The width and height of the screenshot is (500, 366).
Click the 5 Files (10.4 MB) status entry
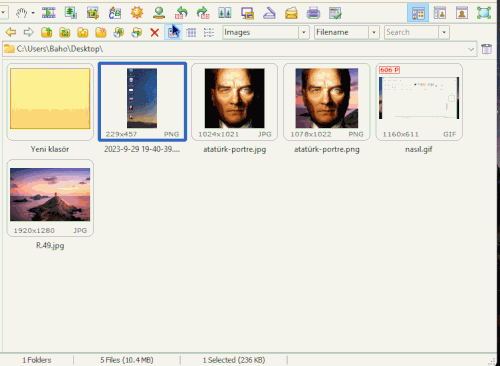pos(127,360)
